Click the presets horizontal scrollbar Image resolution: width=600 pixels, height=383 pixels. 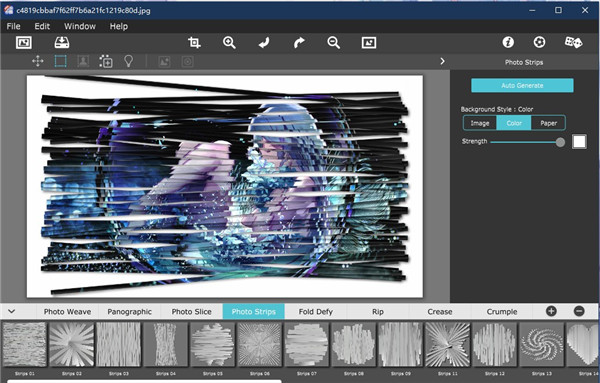pyautogui.click(x=144, y=381)
